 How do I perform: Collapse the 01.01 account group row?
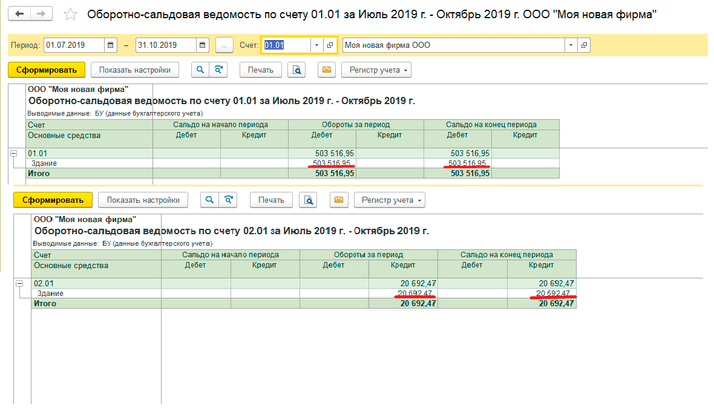(13, 153)
